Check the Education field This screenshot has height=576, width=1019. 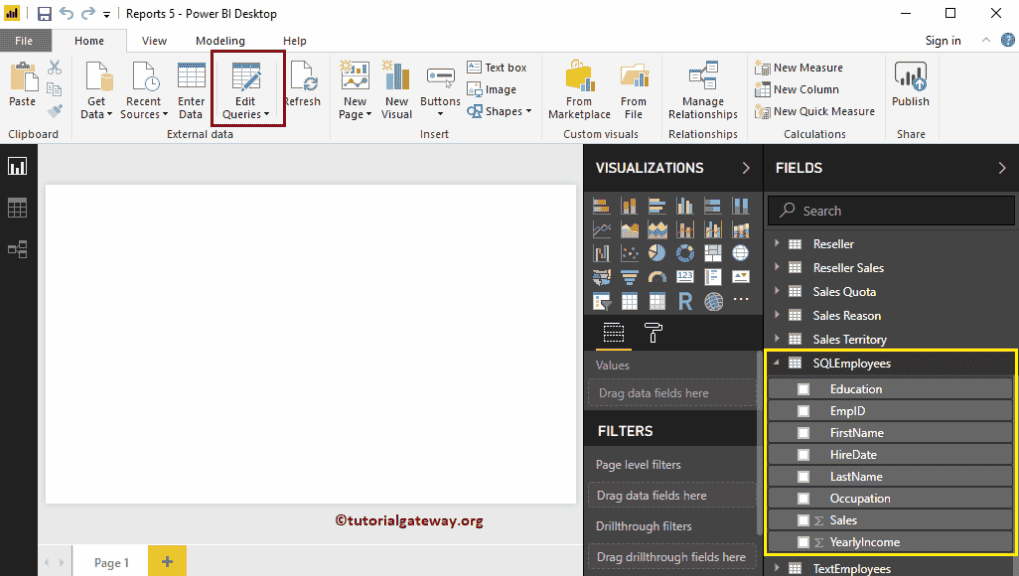(803, 389)
